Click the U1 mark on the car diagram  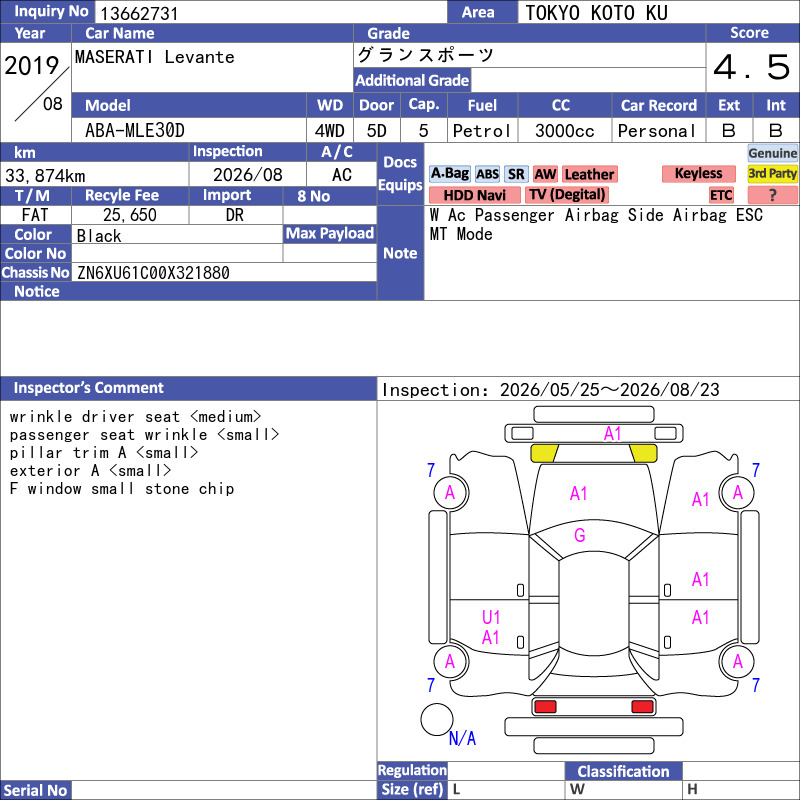(491, 617)
